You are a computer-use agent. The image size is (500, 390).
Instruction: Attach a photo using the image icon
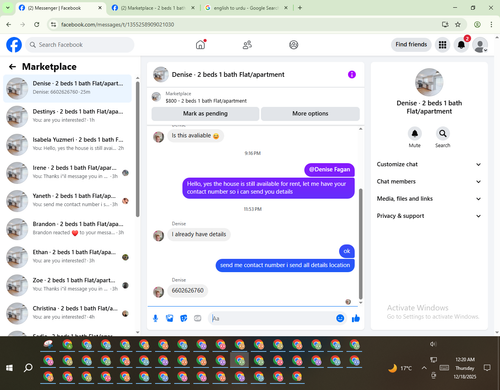[x=170, y=318]
